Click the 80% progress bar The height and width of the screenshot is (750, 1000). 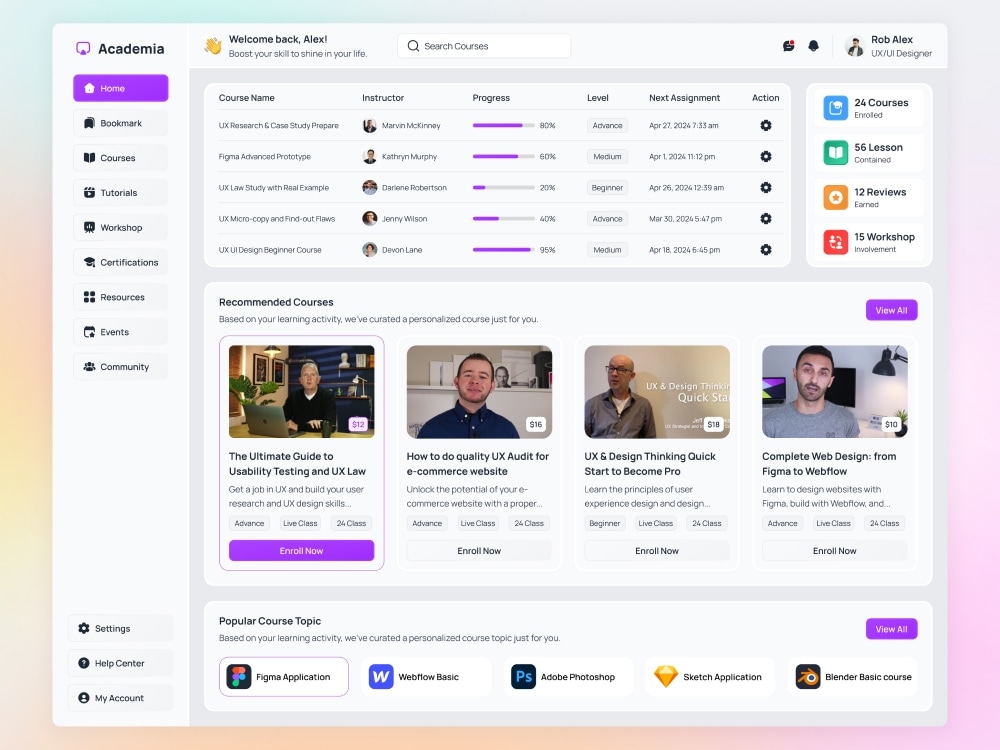[503, 126]
